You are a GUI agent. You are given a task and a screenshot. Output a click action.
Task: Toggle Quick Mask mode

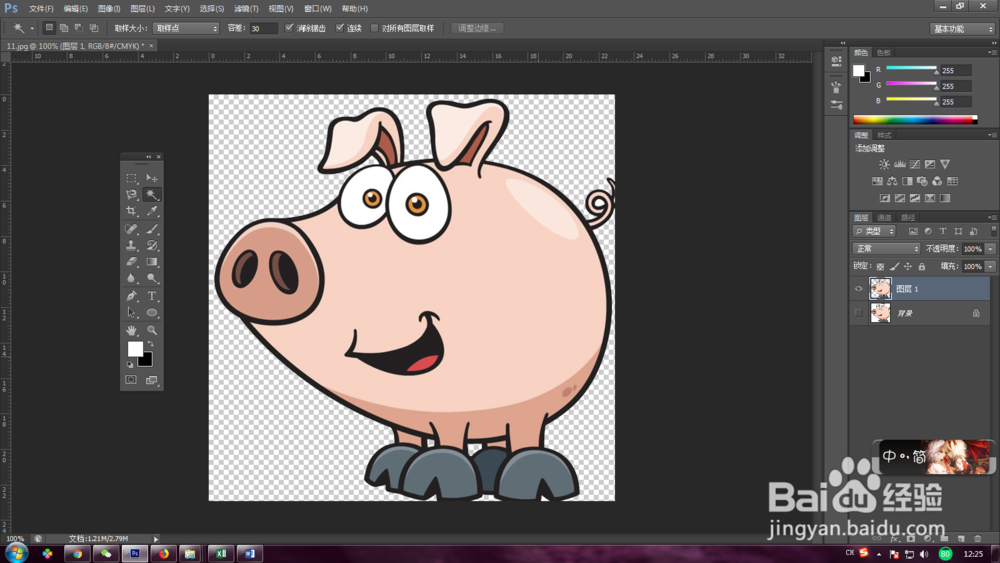tap(131, 380)
